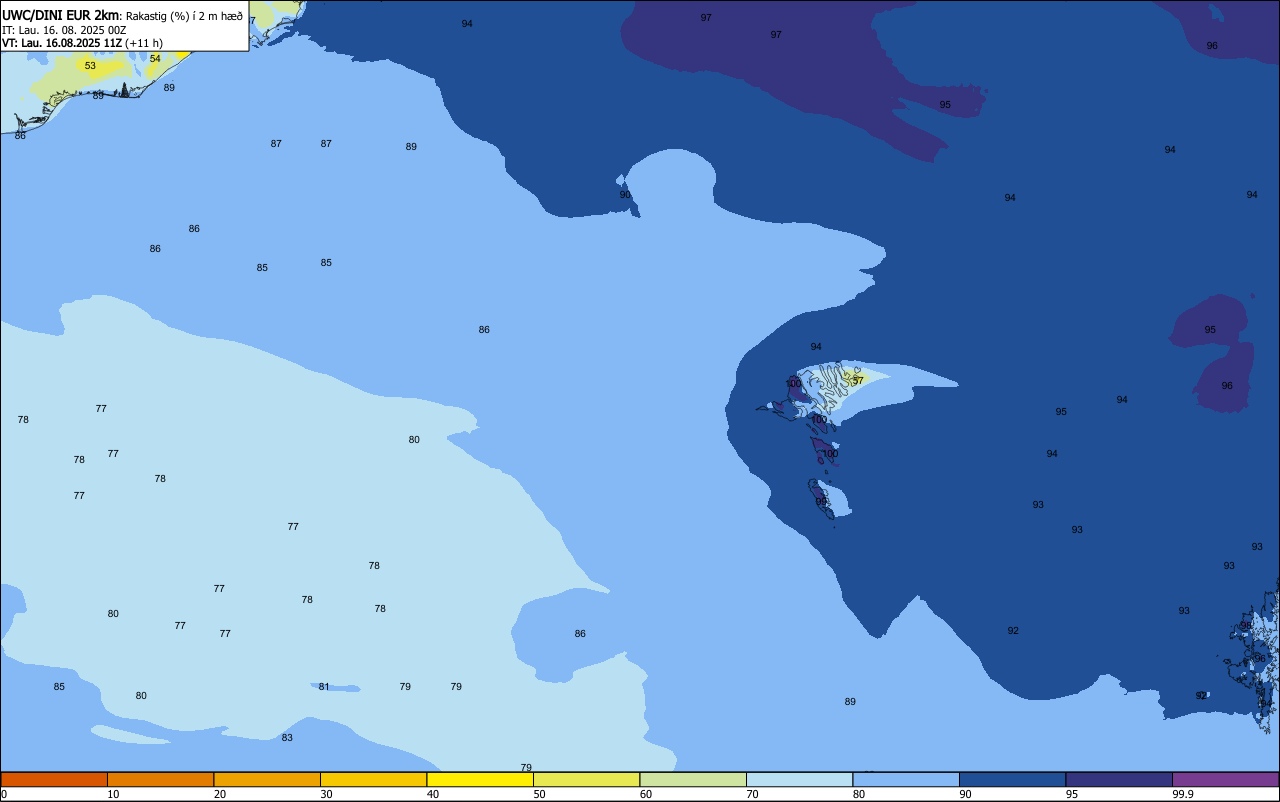Image resolution: width=1280 pixels, height=802 pixels.
Task: Click the '50' legend tick label
Action: point(540,794)
